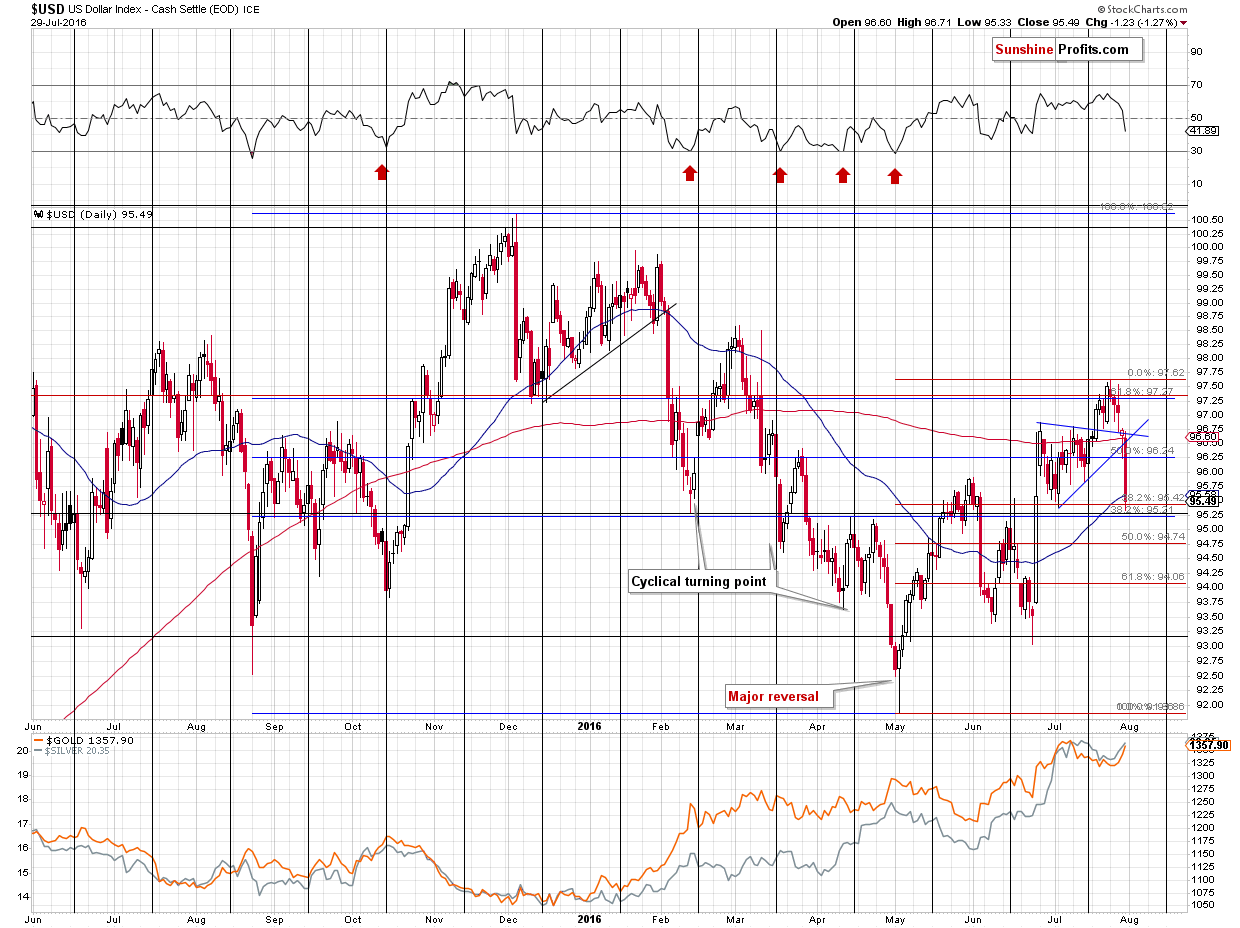This screenshot has height=928, width=1240.
Task: Click the 10 level on the RSI axis
Action: pos(1197,184)
